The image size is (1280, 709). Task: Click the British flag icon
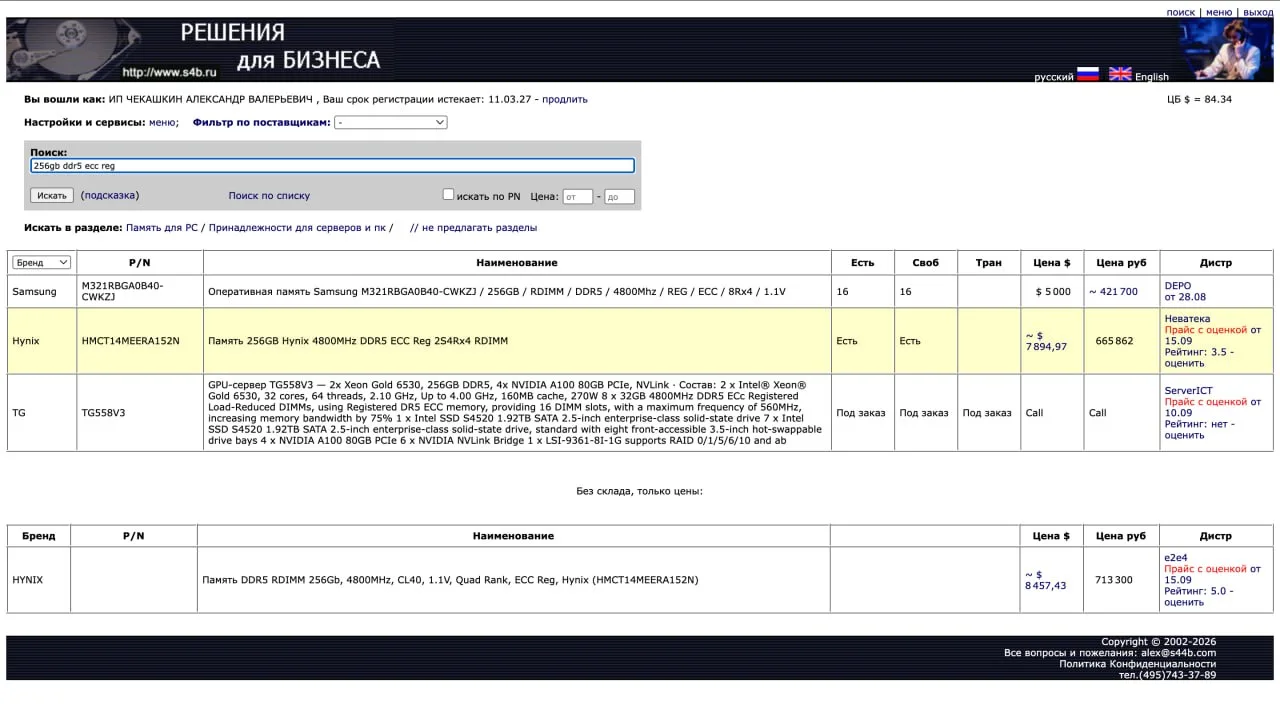pos(1120,74)
